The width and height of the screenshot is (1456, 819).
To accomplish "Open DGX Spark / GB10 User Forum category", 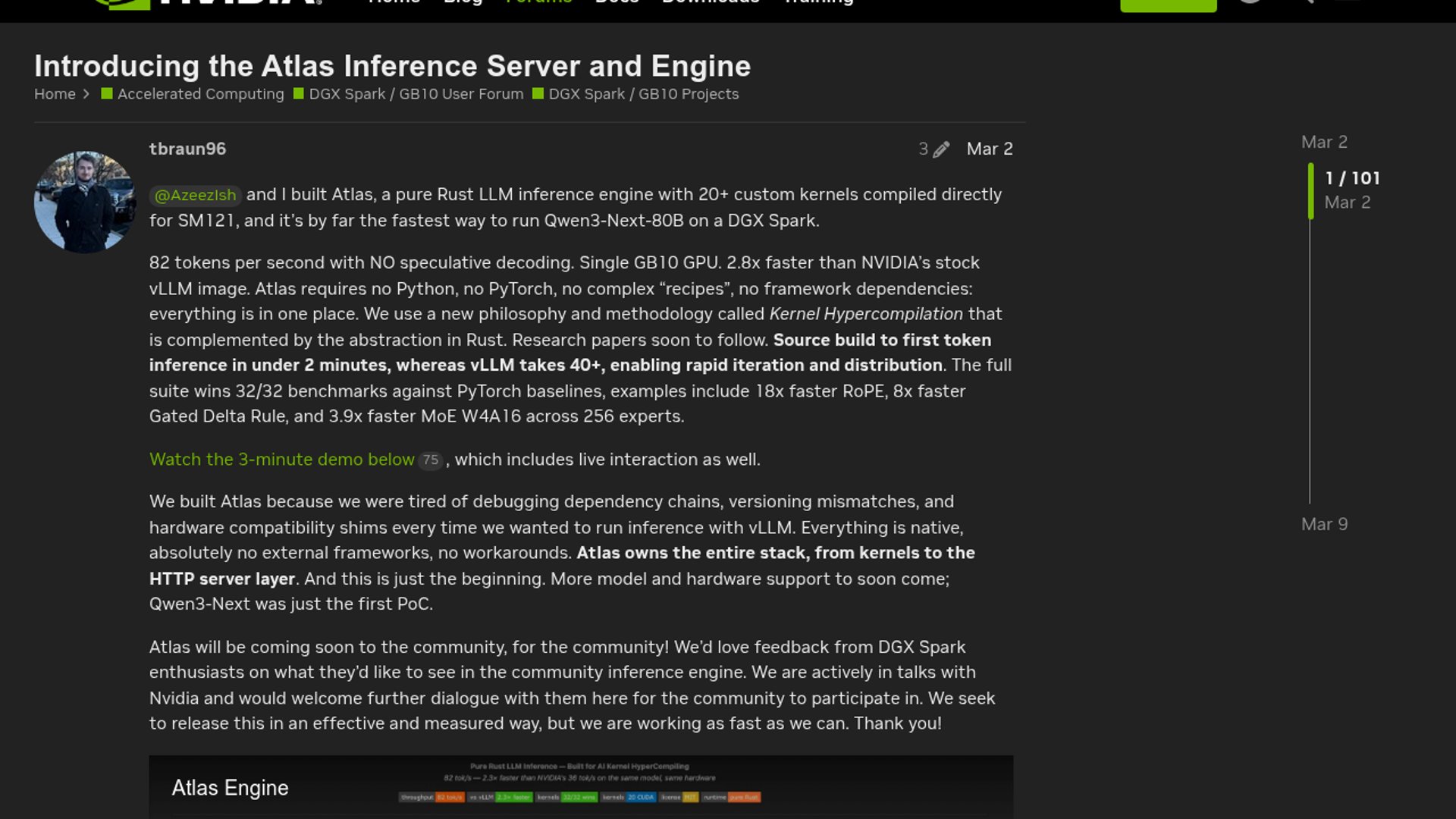I will tap(416, 94).
